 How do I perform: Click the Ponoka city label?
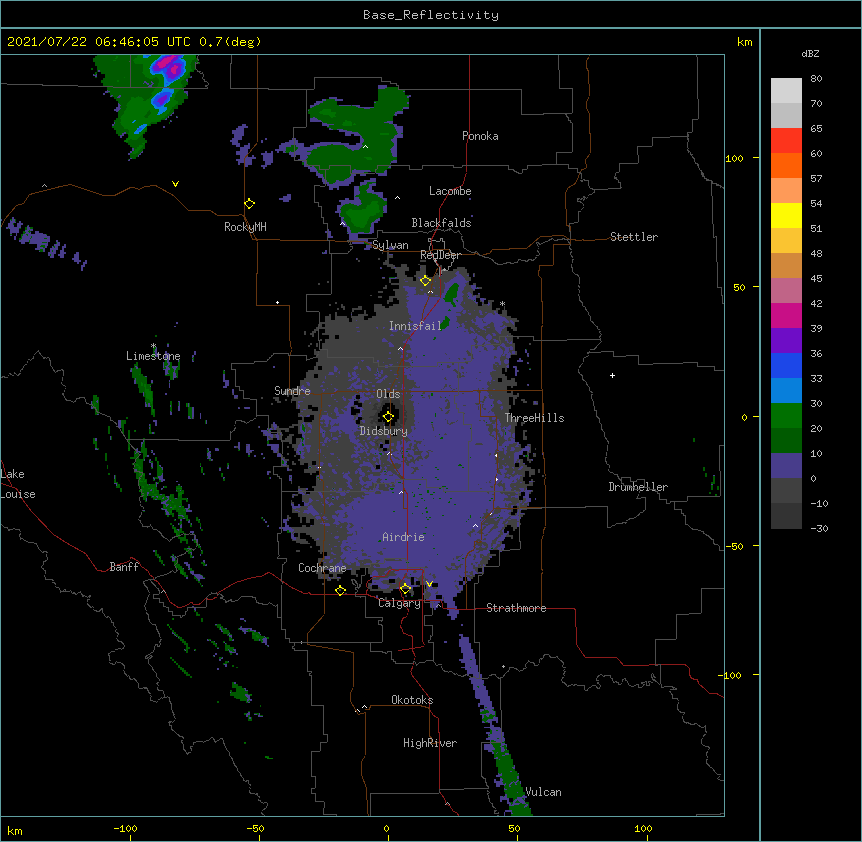coord(480,136)
